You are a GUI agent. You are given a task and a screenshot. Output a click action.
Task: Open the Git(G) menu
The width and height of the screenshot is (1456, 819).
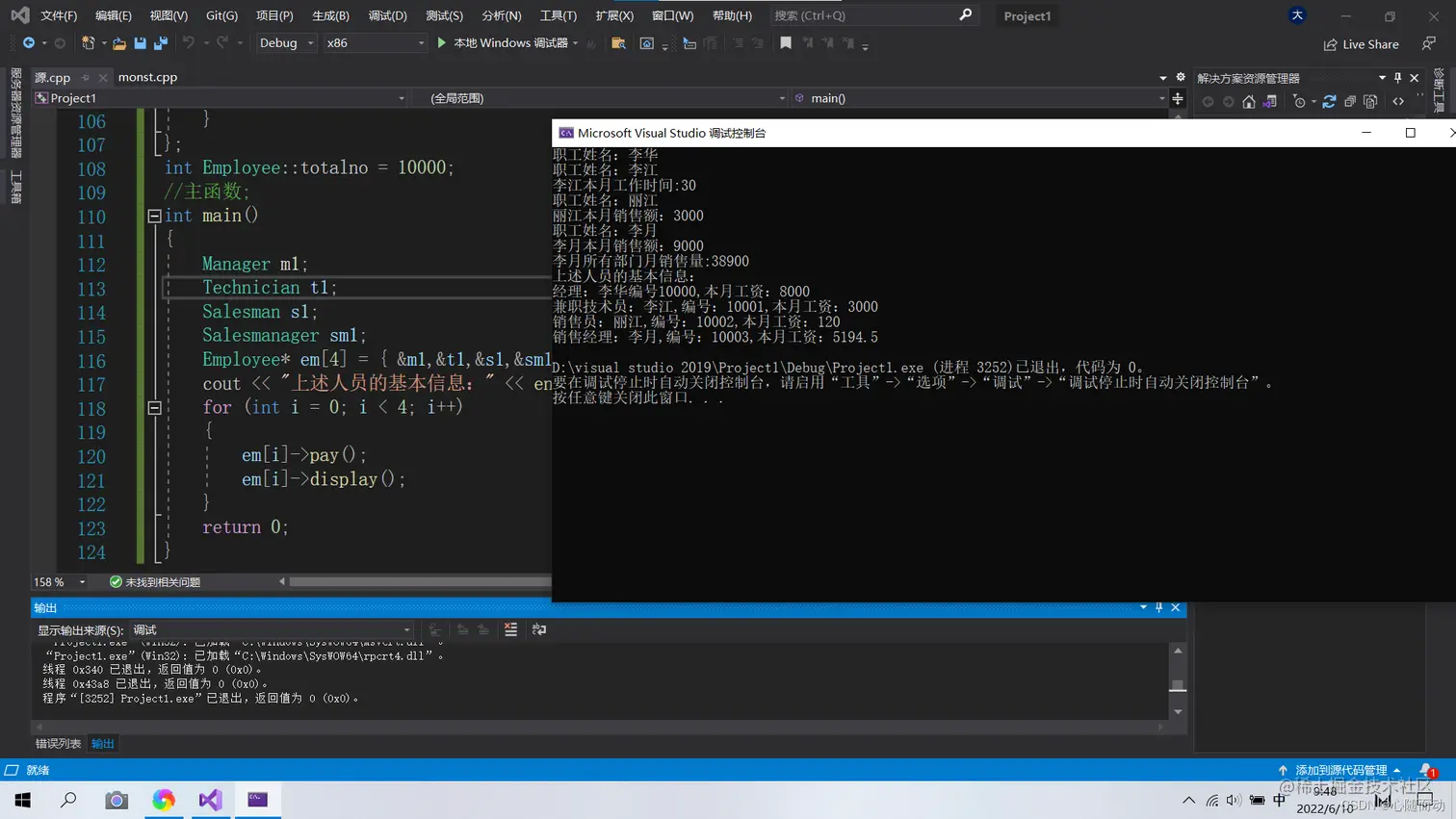[x=222, y=15]
